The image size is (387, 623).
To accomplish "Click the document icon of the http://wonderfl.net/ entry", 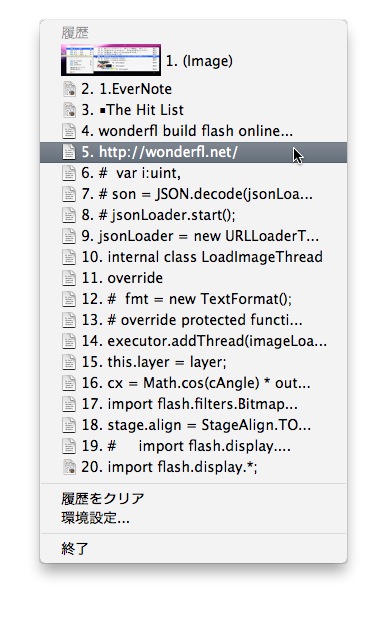I will tap(69, 152).
